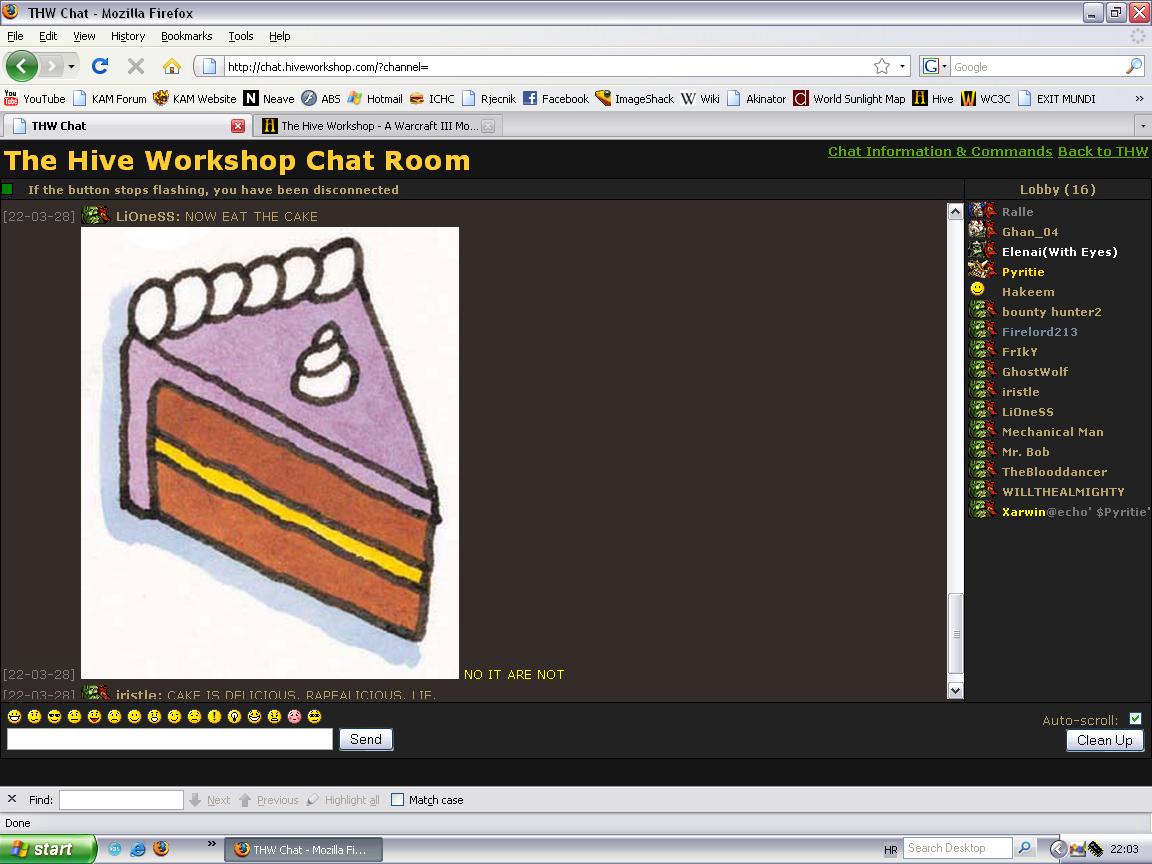Open the location bar history dropdown

coord(902,66)
